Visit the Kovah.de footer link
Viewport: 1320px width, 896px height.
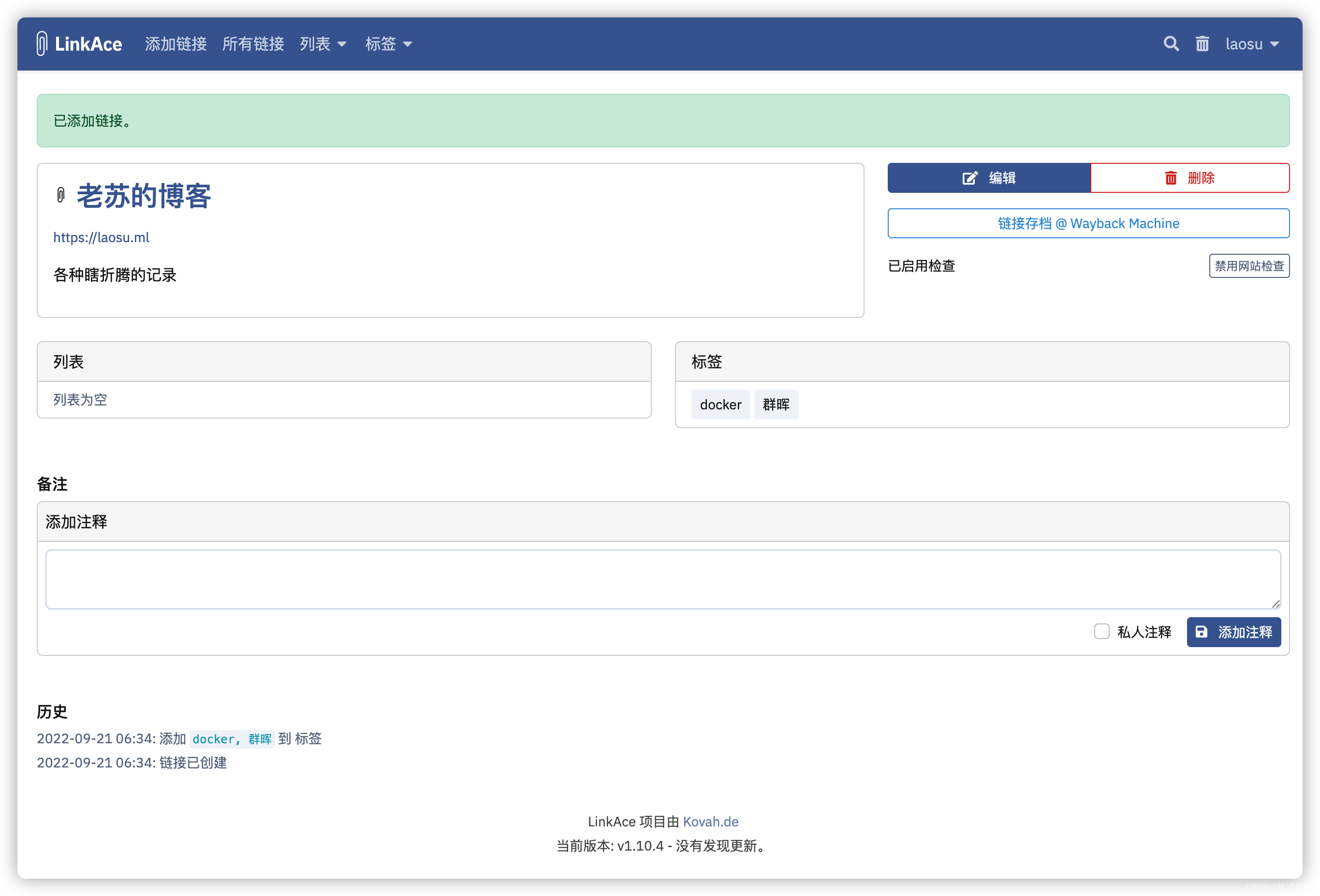(710, 822)
